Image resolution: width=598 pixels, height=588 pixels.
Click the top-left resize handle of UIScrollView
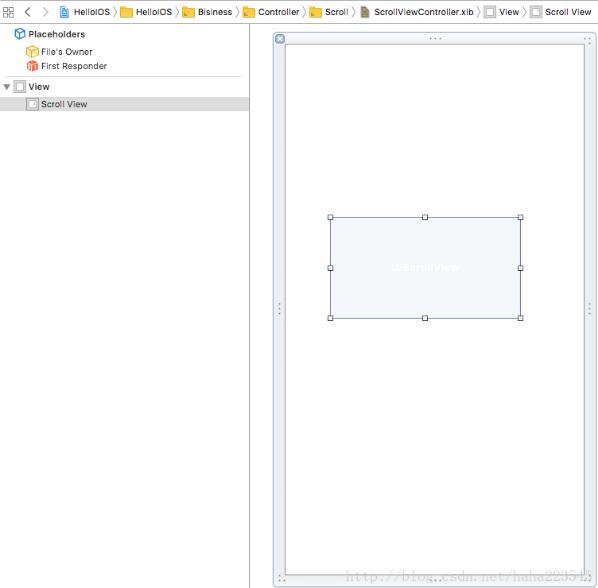(330, 217)
